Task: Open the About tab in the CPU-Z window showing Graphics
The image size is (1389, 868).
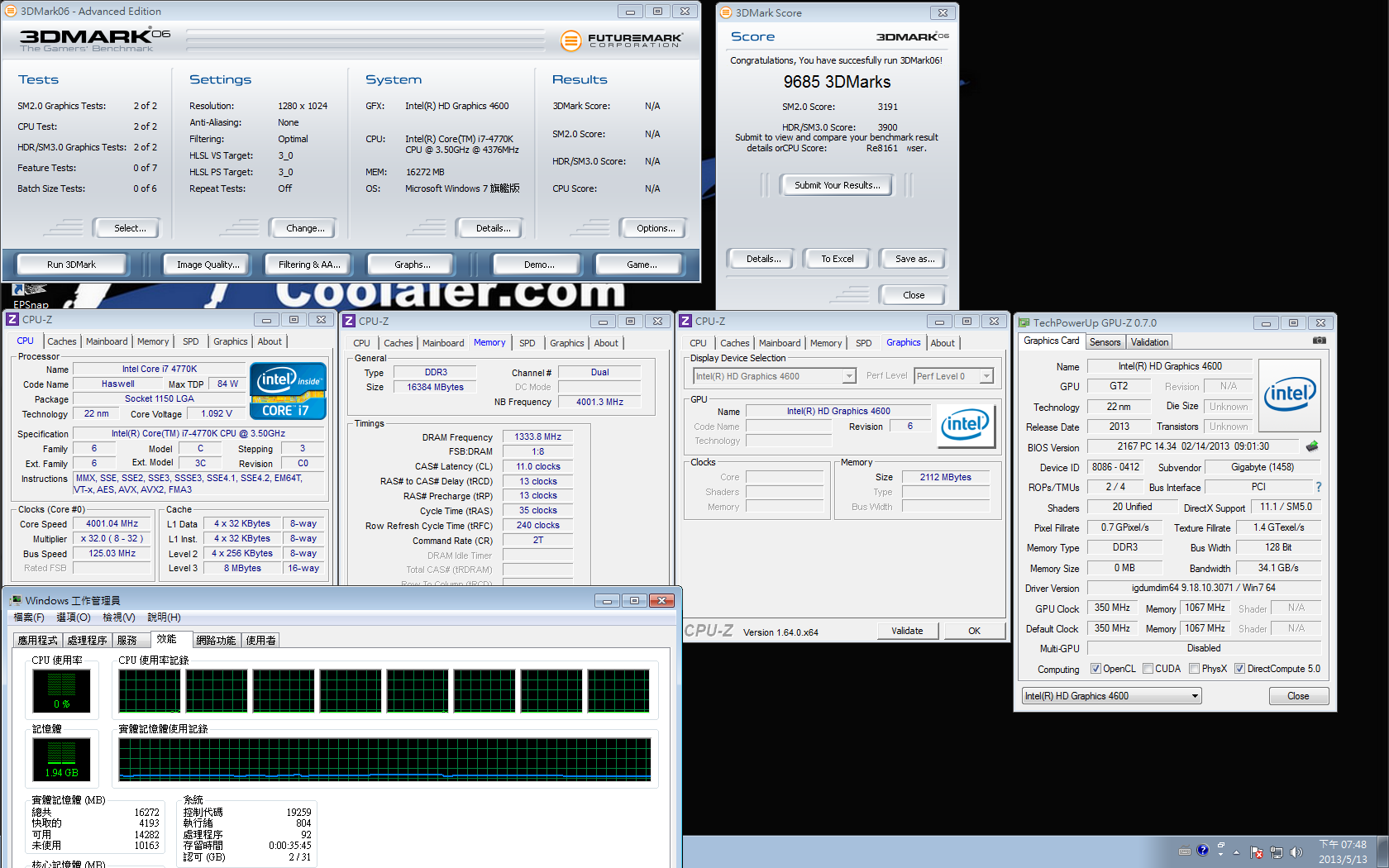Action: (943, 343)
